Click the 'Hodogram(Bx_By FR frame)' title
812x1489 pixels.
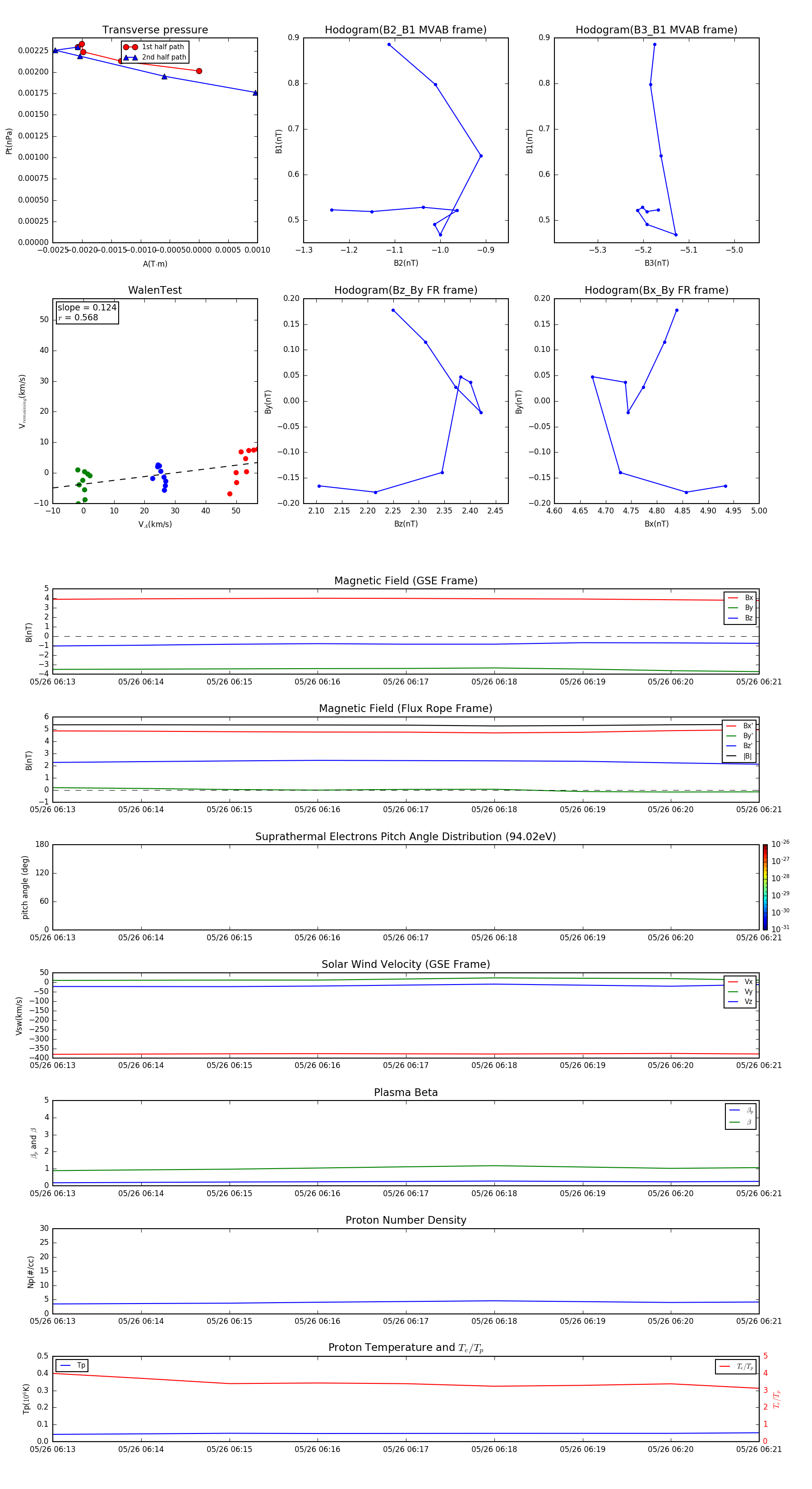(x=656, y=290)
